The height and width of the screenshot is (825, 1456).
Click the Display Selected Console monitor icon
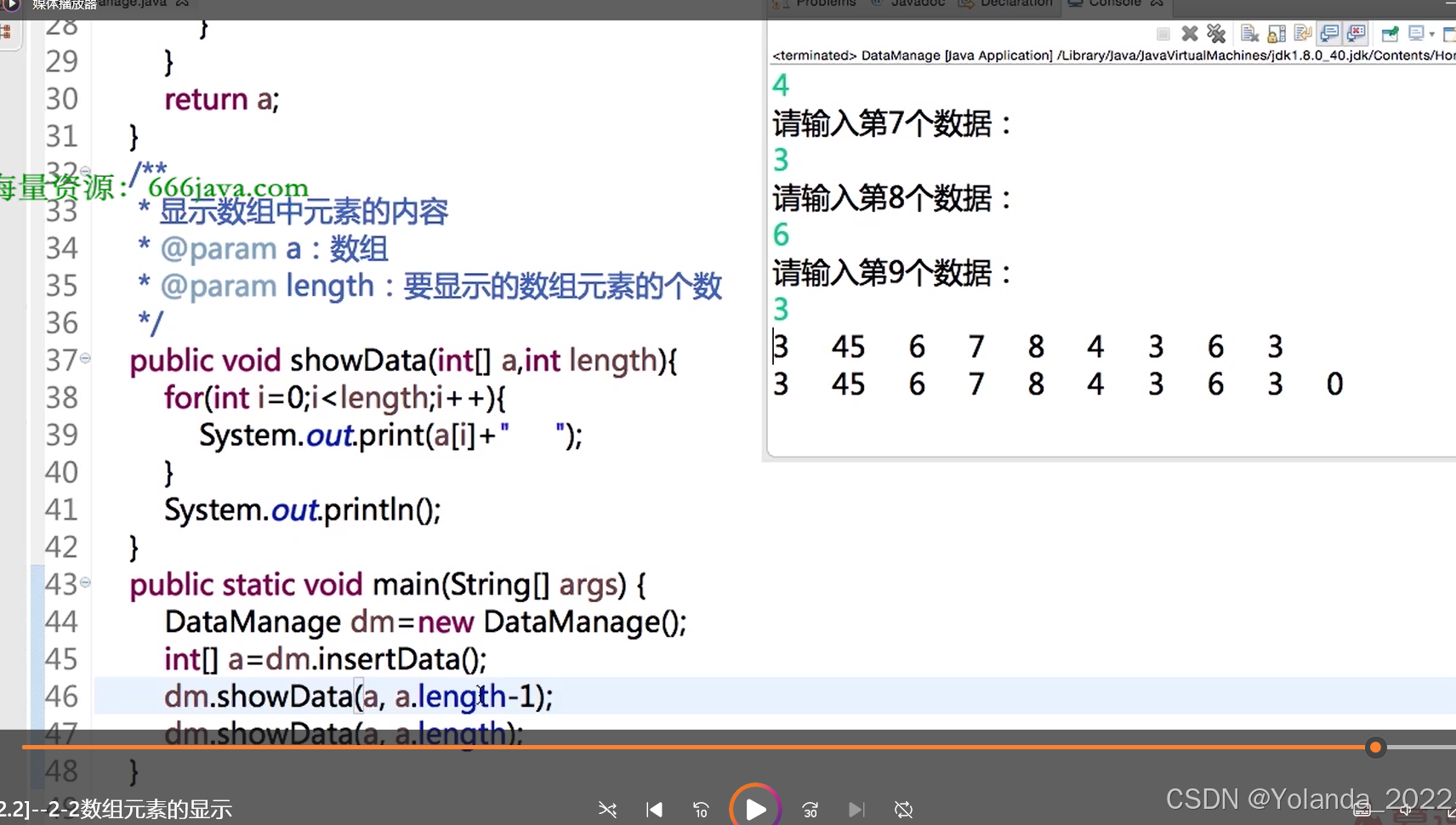coord(1417,34)
